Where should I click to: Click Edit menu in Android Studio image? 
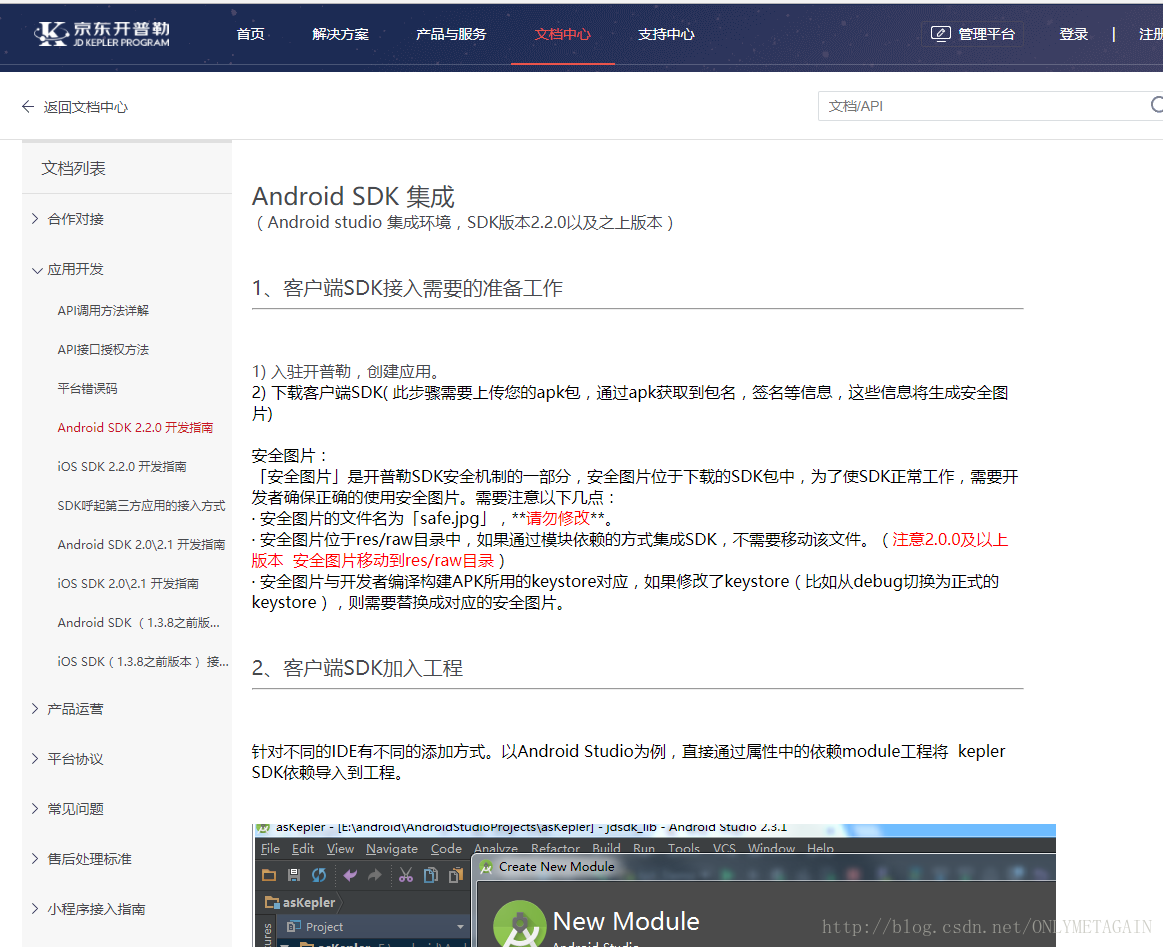[303, 848]
